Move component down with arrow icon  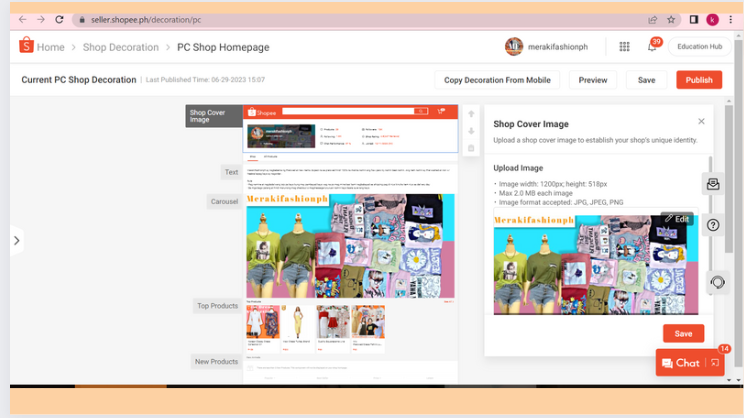[x=471, y=131]
